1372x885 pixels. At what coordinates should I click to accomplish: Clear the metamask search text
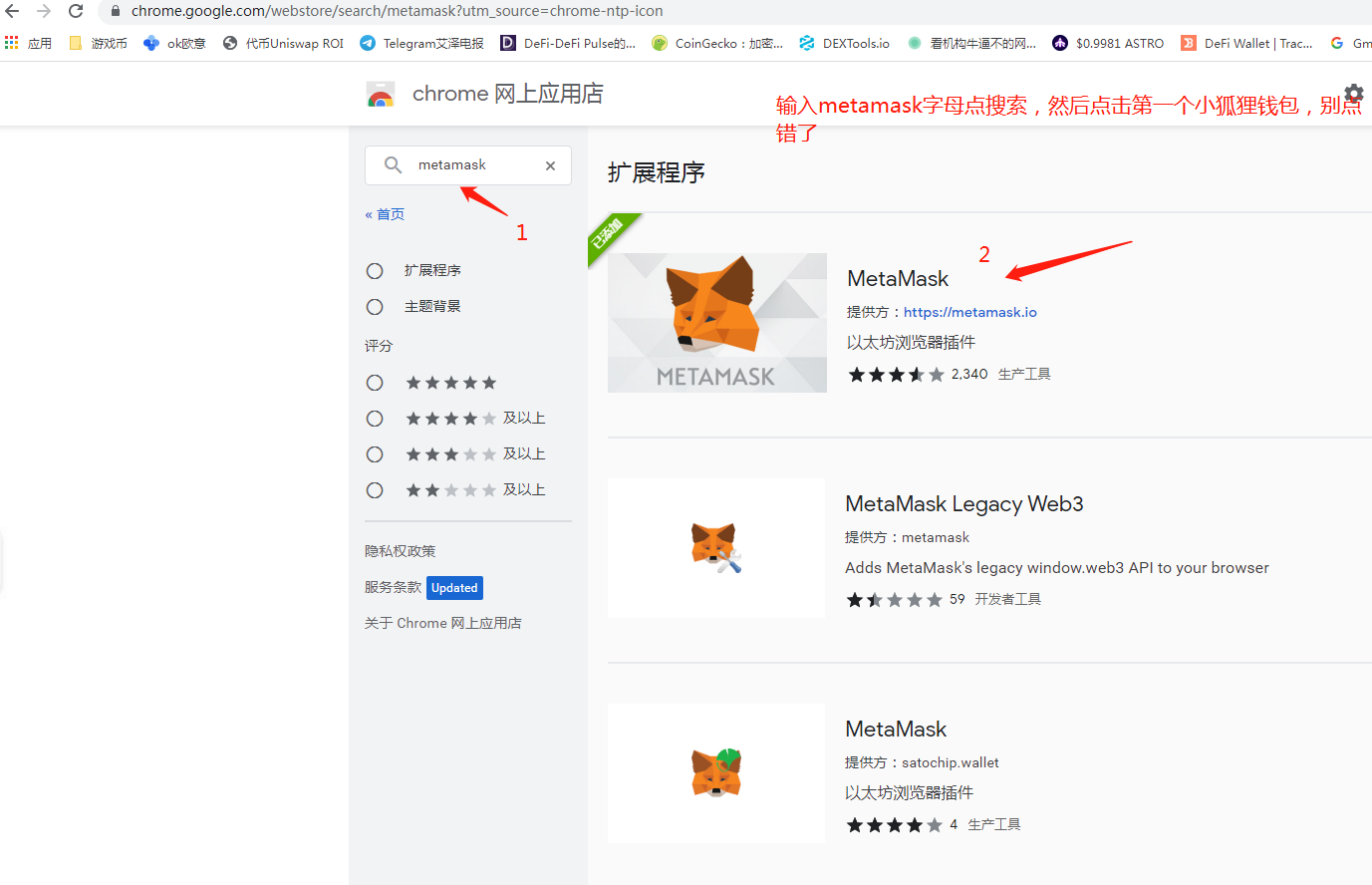click(x=550, y=165)
